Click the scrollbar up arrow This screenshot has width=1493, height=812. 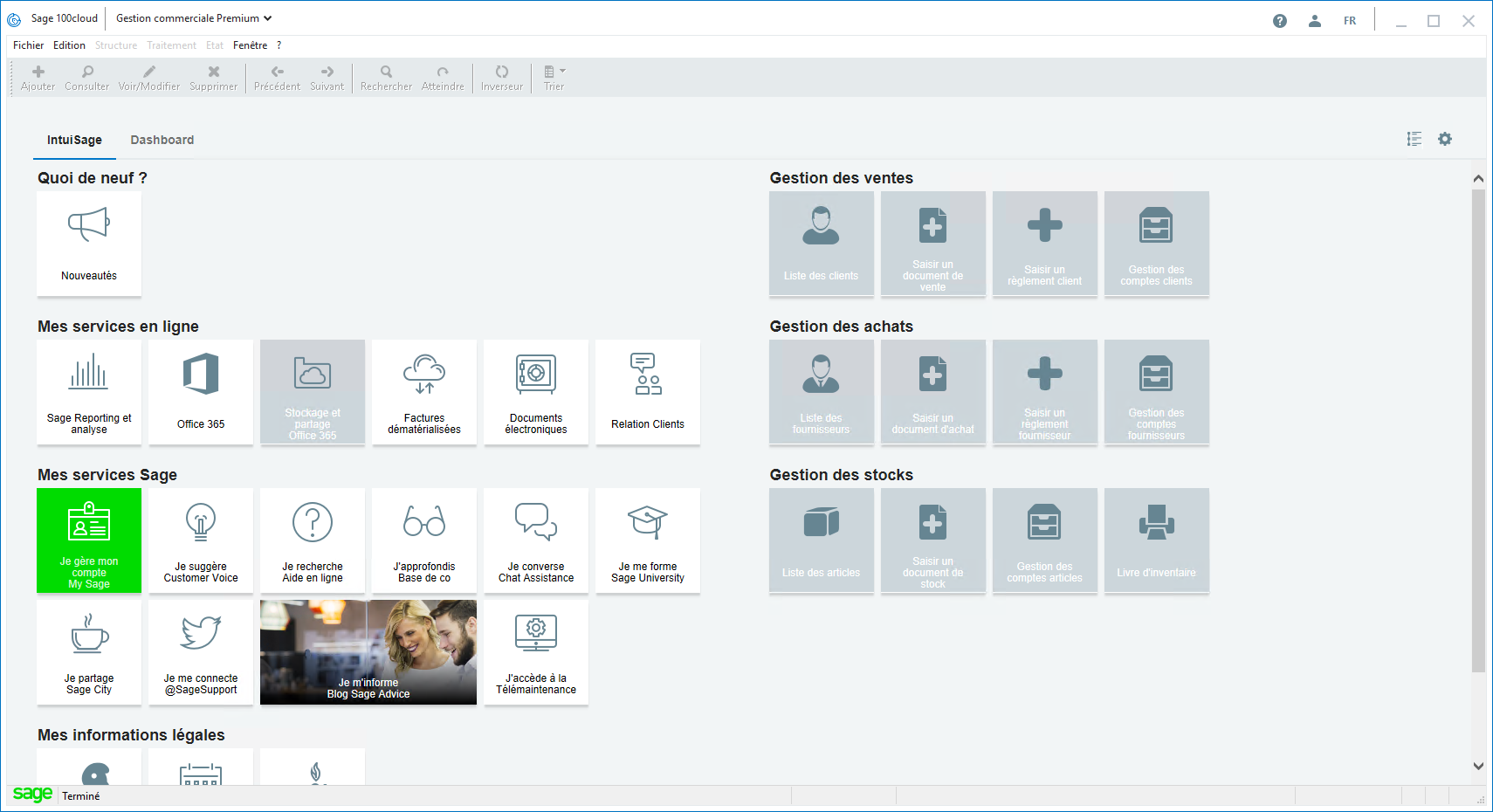(1478, 178)
